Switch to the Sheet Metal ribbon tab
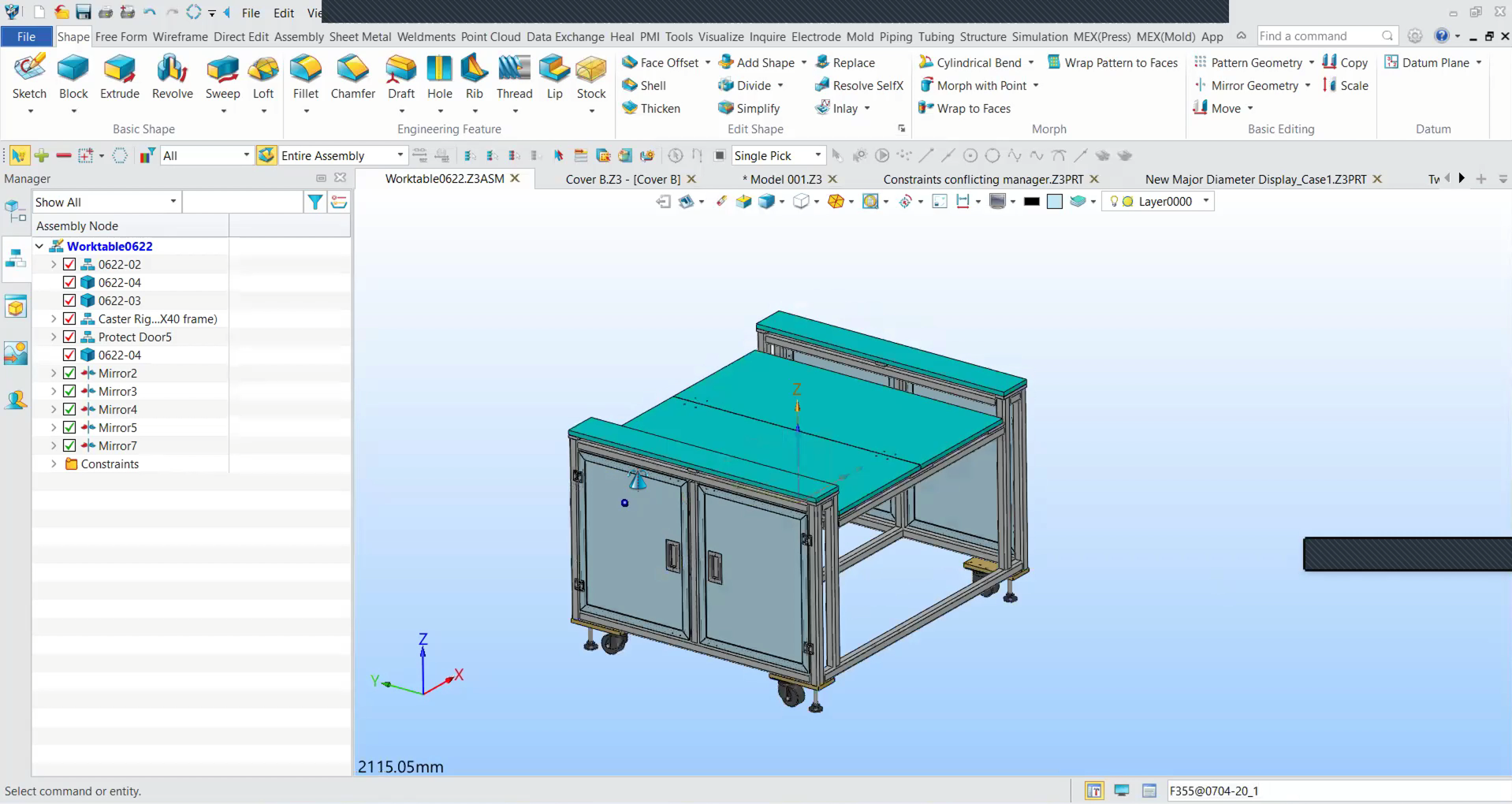The width and height of the screenshot is (1512, 804). click(x=359, y=36)
